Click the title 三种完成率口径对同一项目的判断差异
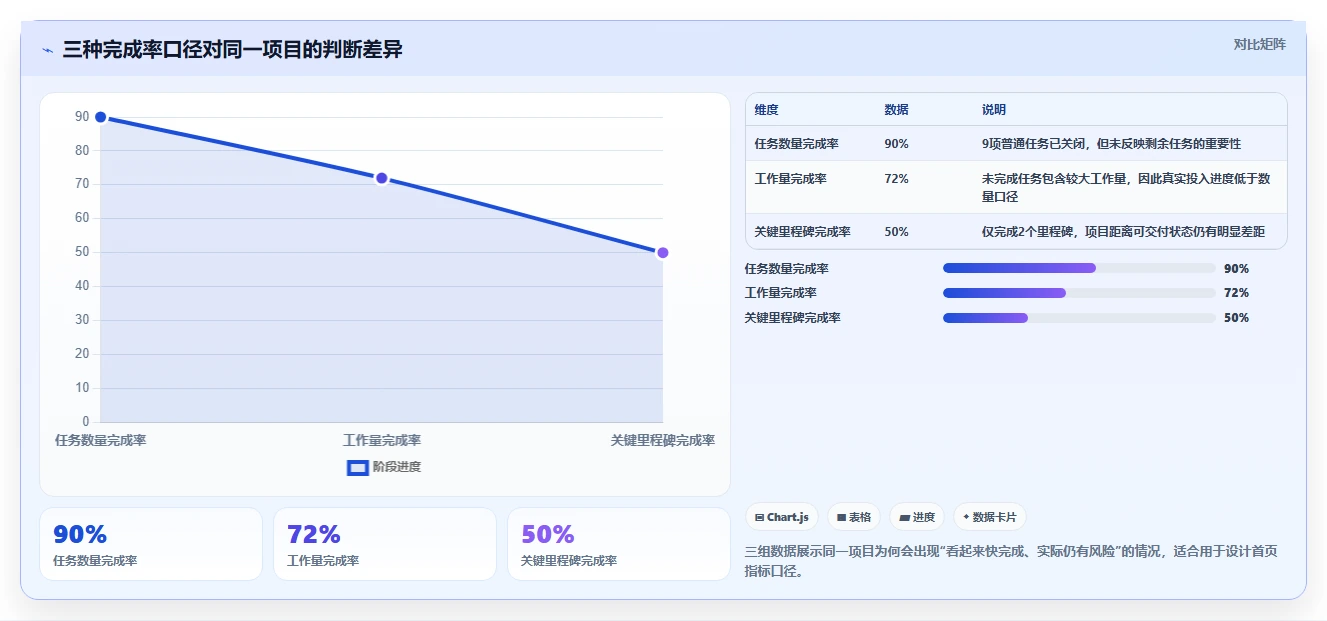1327x621 pixels. coord(232,49)
